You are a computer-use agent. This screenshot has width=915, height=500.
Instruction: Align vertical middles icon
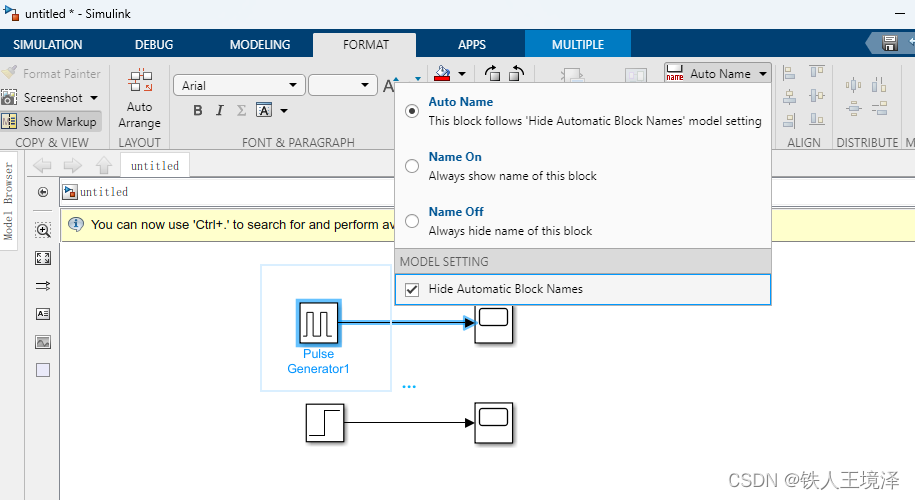(x=817, y=95)
